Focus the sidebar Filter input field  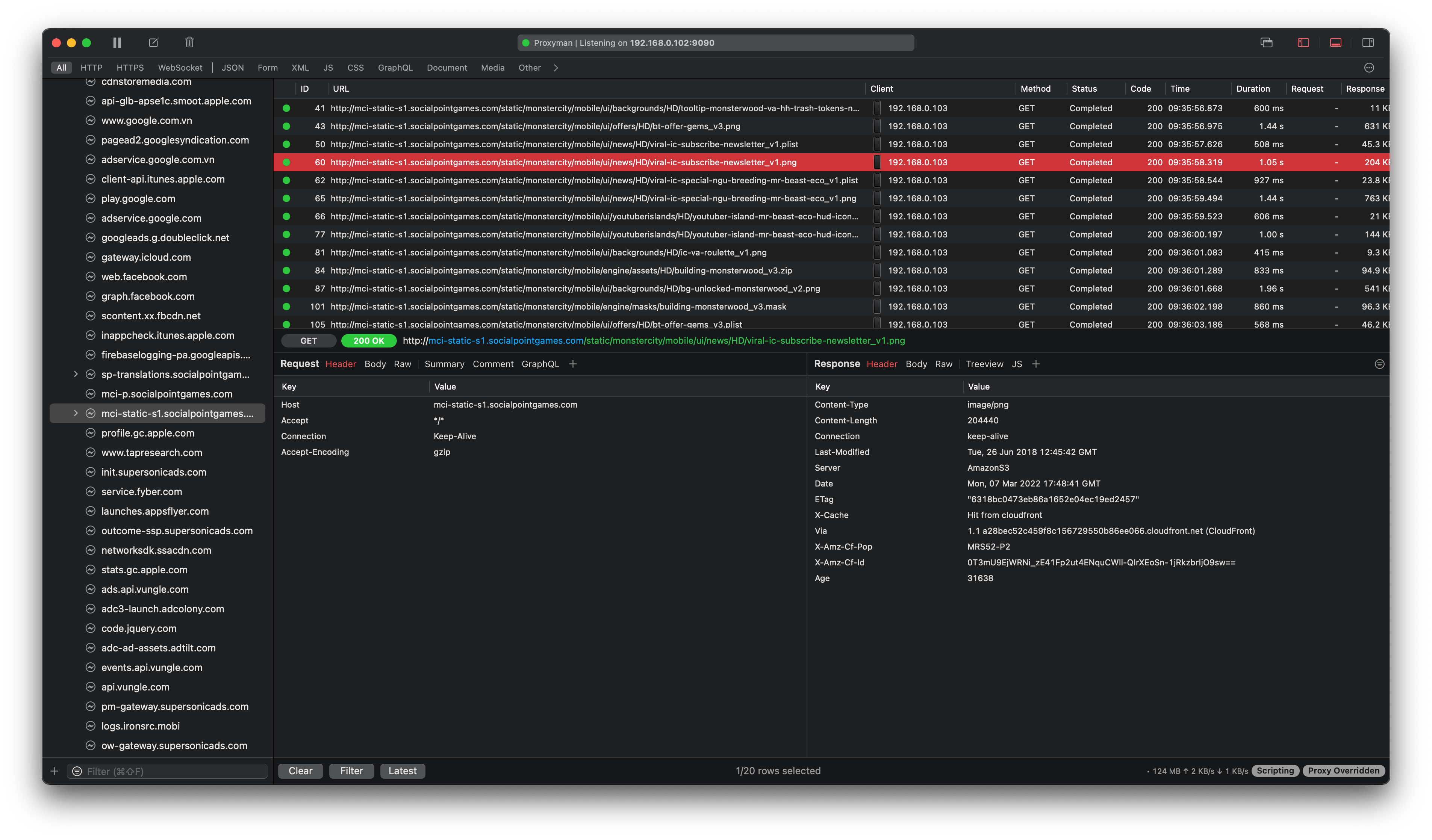[173, 771]
